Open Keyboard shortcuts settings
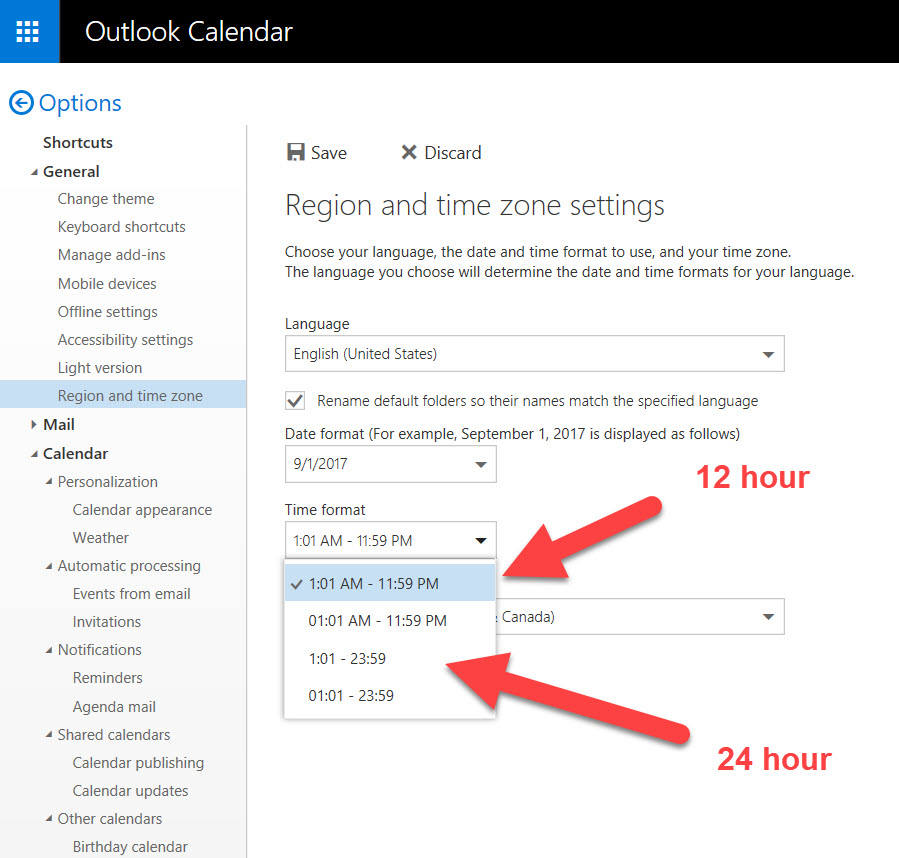Viewport: 899px width, 858px height. coord(122,227)
